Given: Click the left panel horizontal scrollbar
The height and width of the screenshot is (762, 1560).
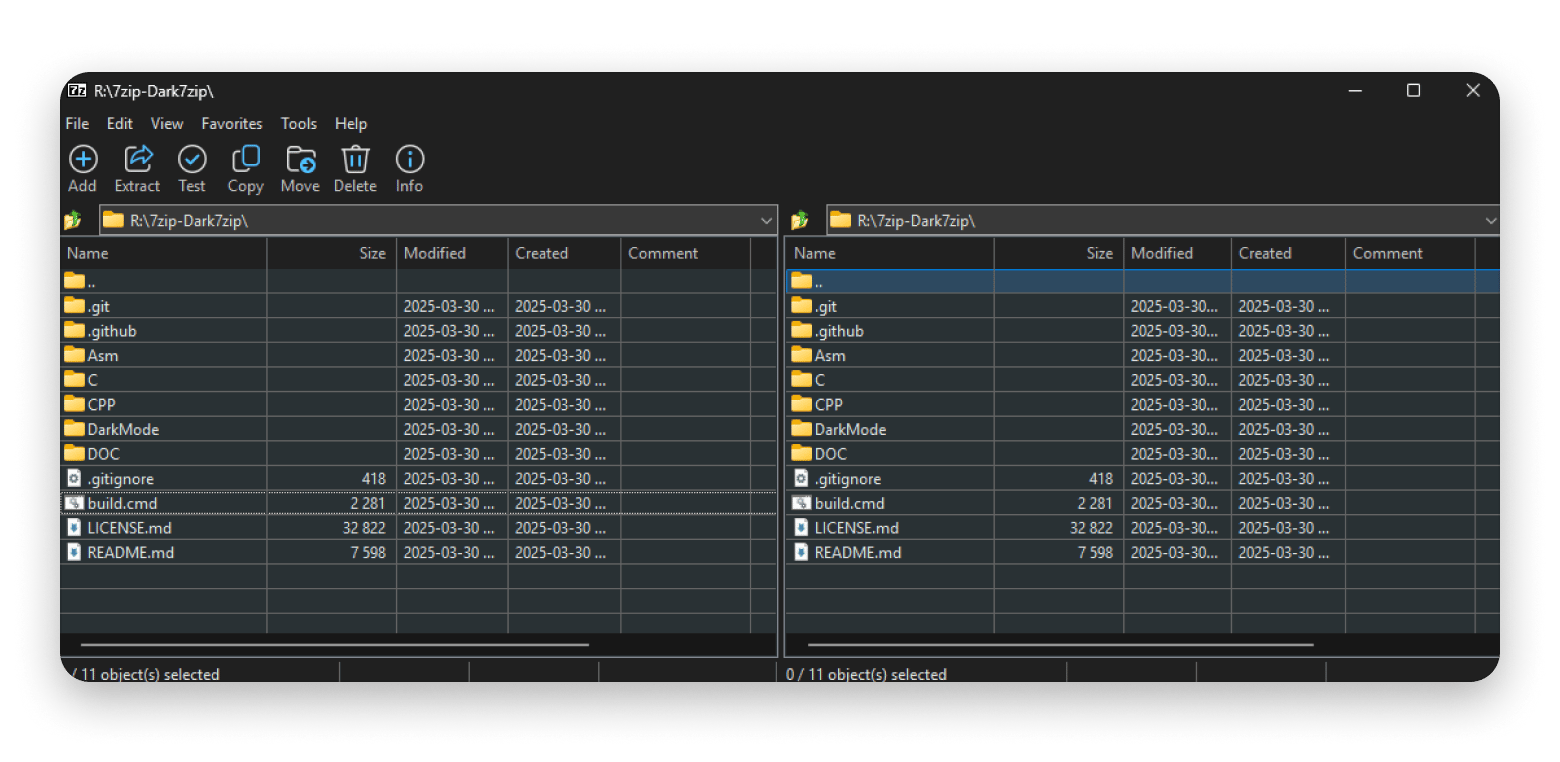Looking at the screenshot, I should coord(334,645).
